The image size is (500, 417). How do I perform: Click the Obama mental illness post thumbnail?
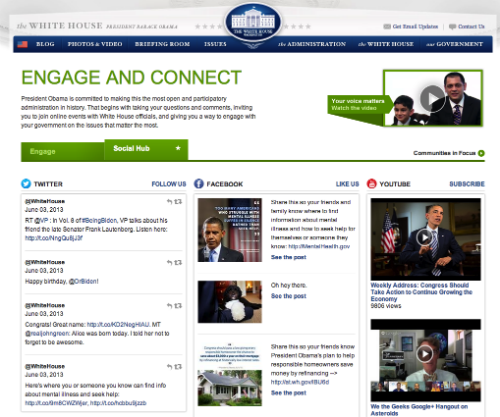pos(230,230)
